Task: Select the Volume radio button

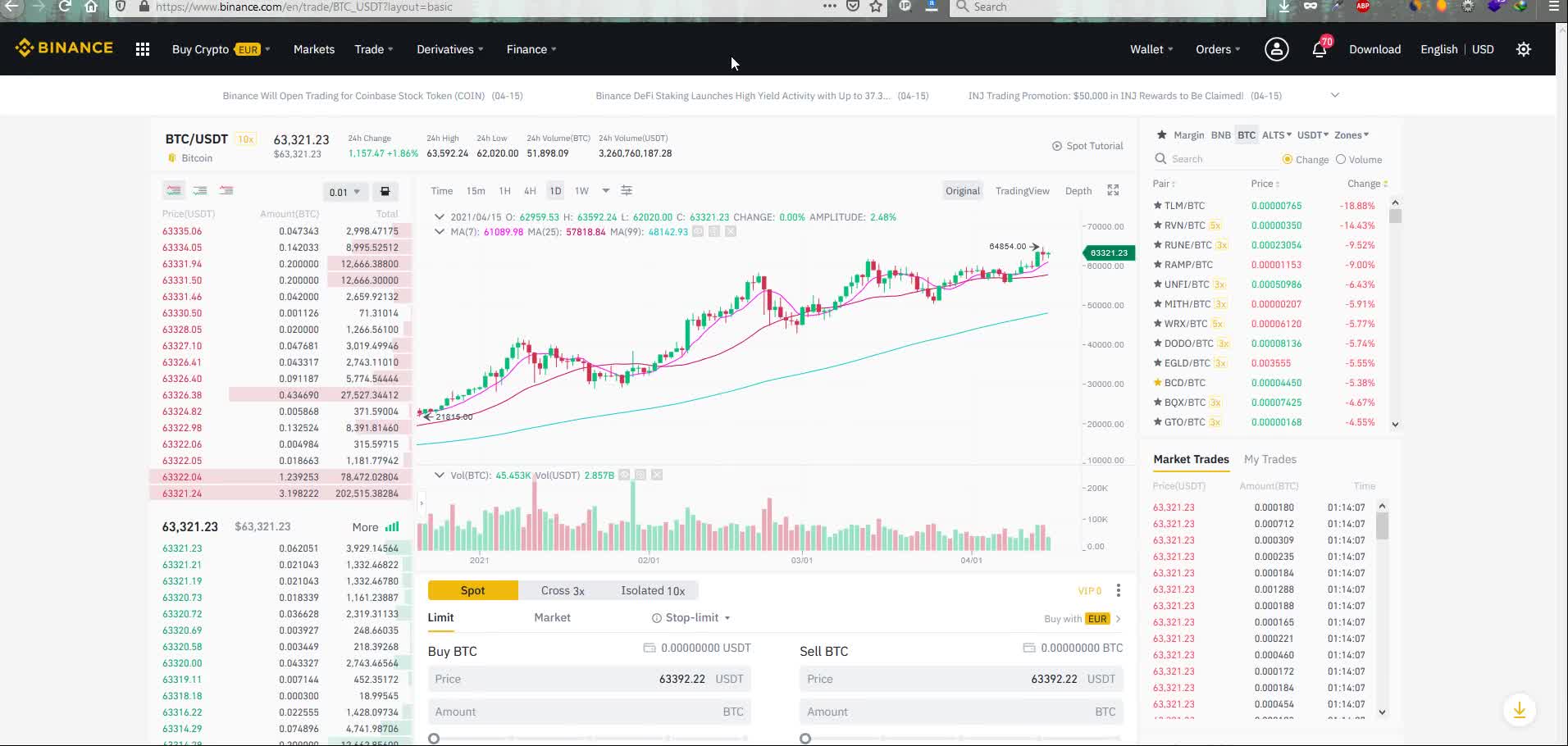Action: coord(1341,159)
